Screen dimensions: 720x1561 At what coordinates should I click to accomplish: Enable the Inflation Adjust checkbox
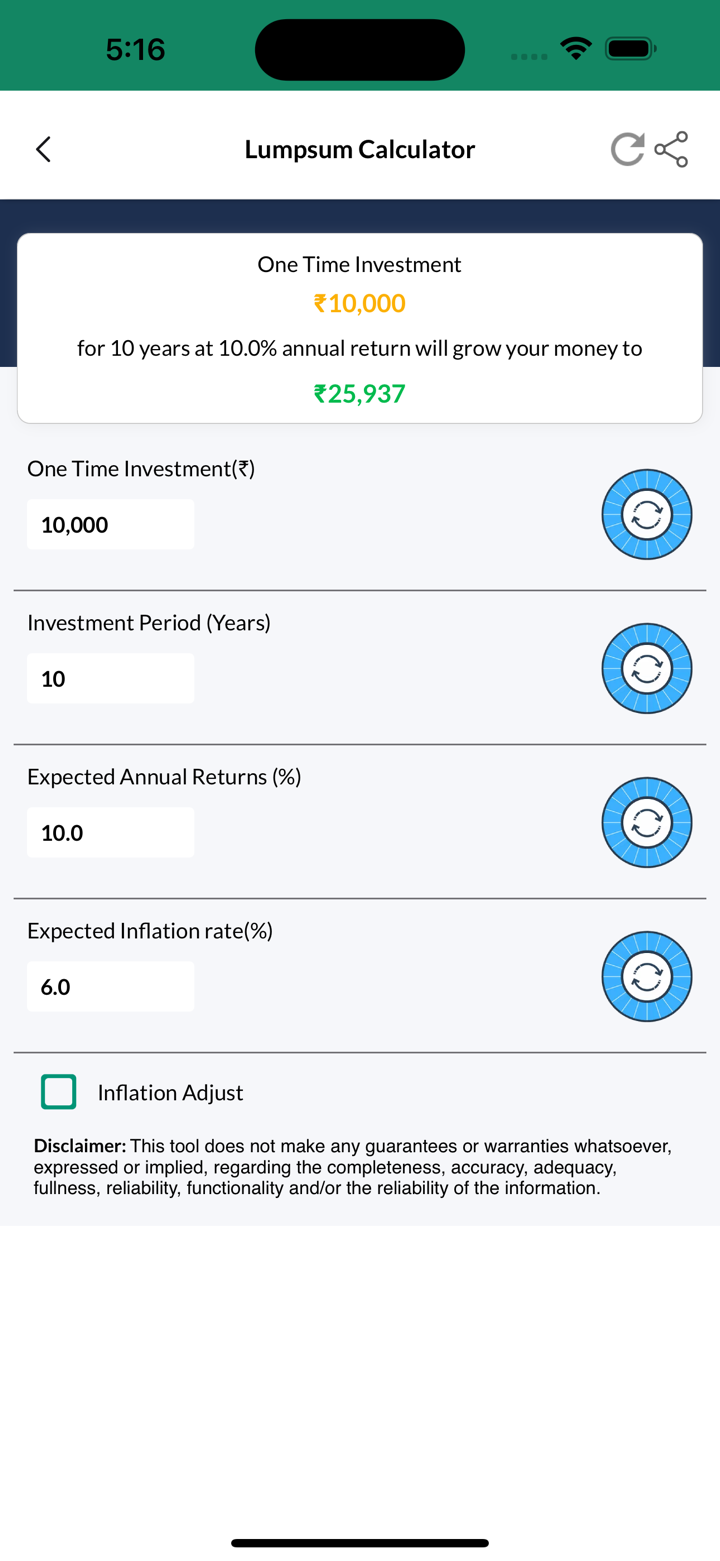click(x=59, y=1092)
